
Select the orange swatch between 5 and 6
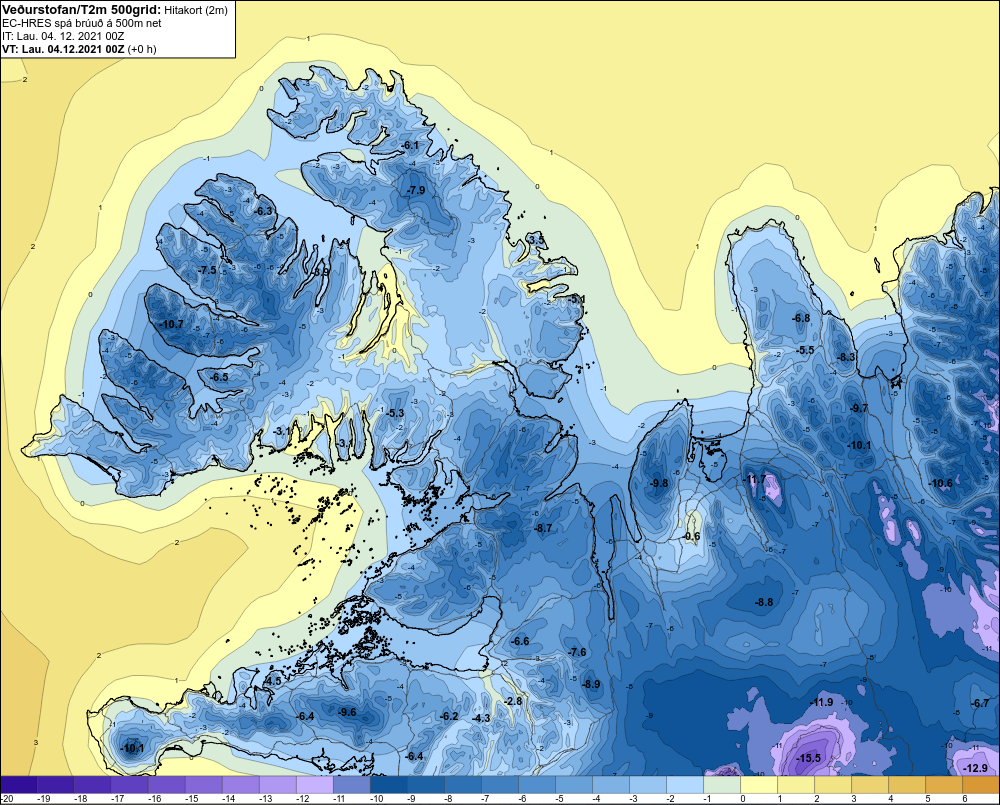pyautogui.click(x=944, y=785)
